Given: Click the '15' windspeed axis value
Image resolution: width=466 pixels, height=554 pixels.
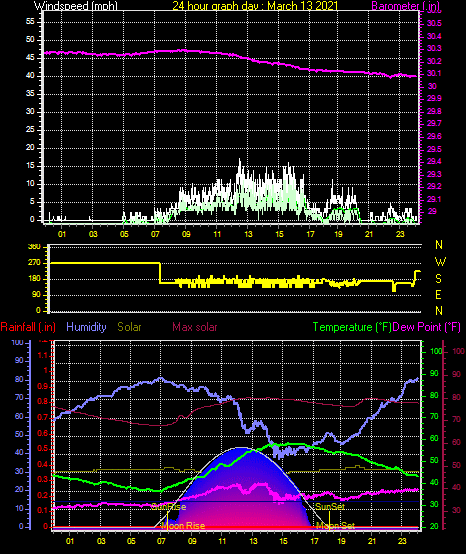Looking at the screenshot, I should pyautogui.click(x=30, y=166).
